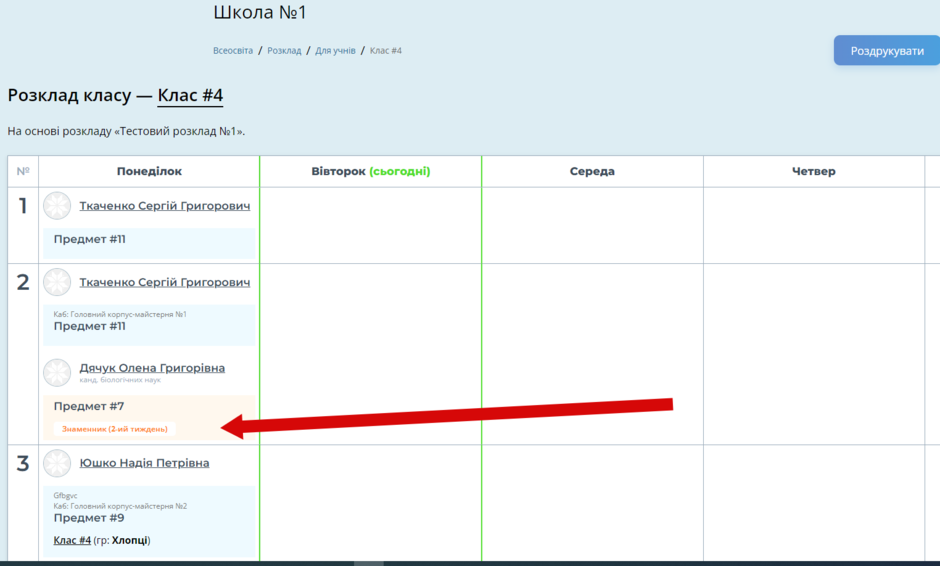Click the Предмет #9 subject text
Image resolution: width=940 pixels, height=566 pixels.
pos(89,517)
